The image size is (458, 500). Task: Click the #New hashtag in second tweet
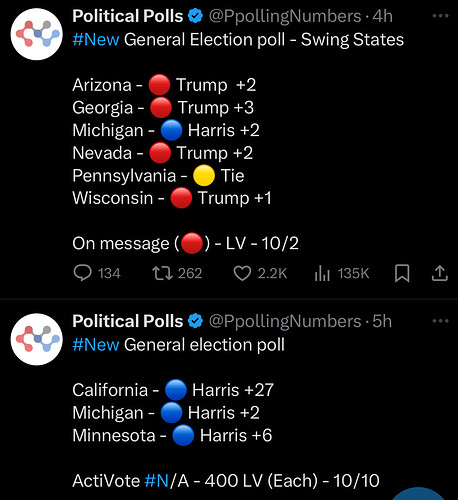point(96,345)
